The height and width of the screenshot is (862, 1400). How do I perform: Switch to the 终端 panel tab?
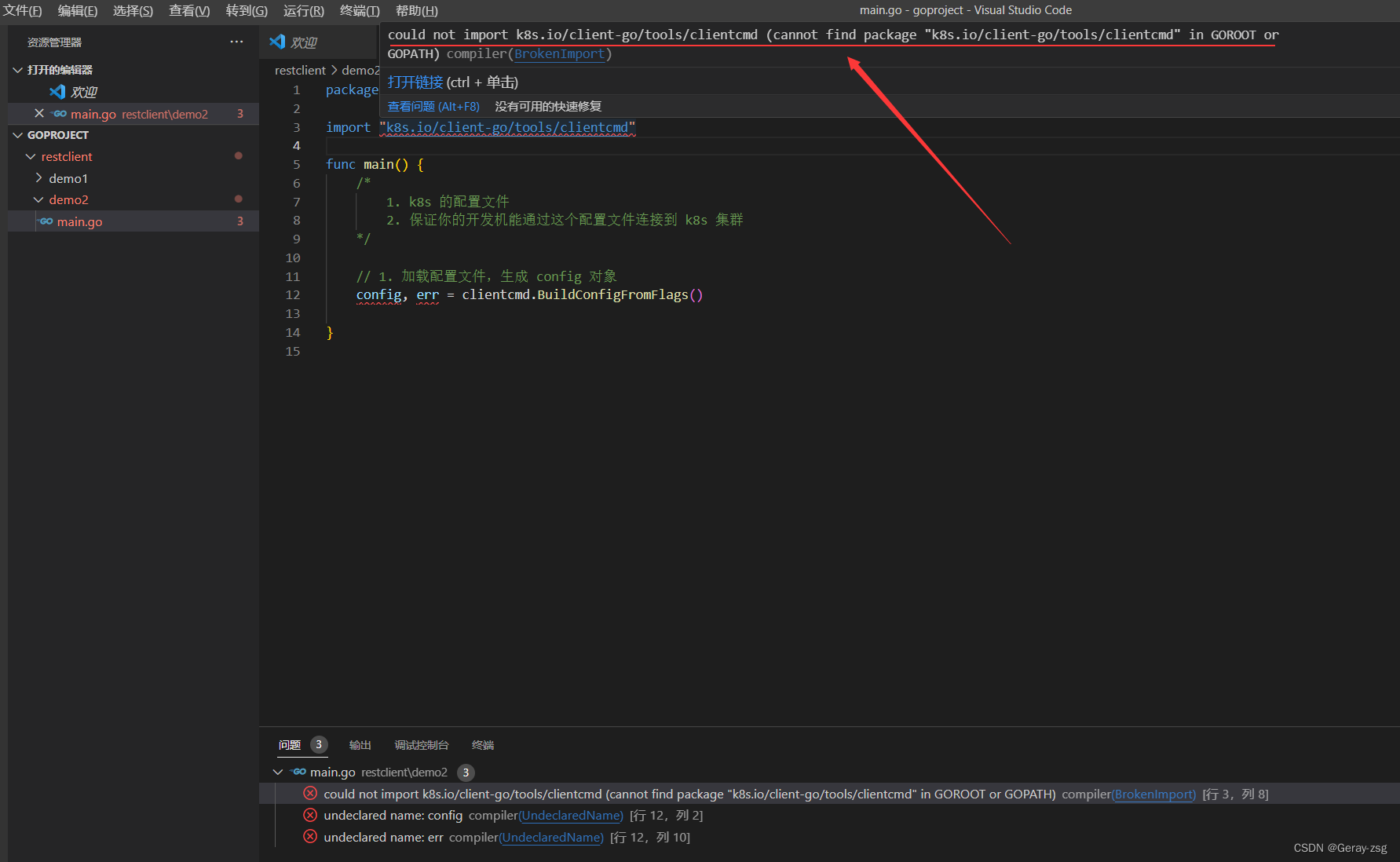click(x=483, y=745)
